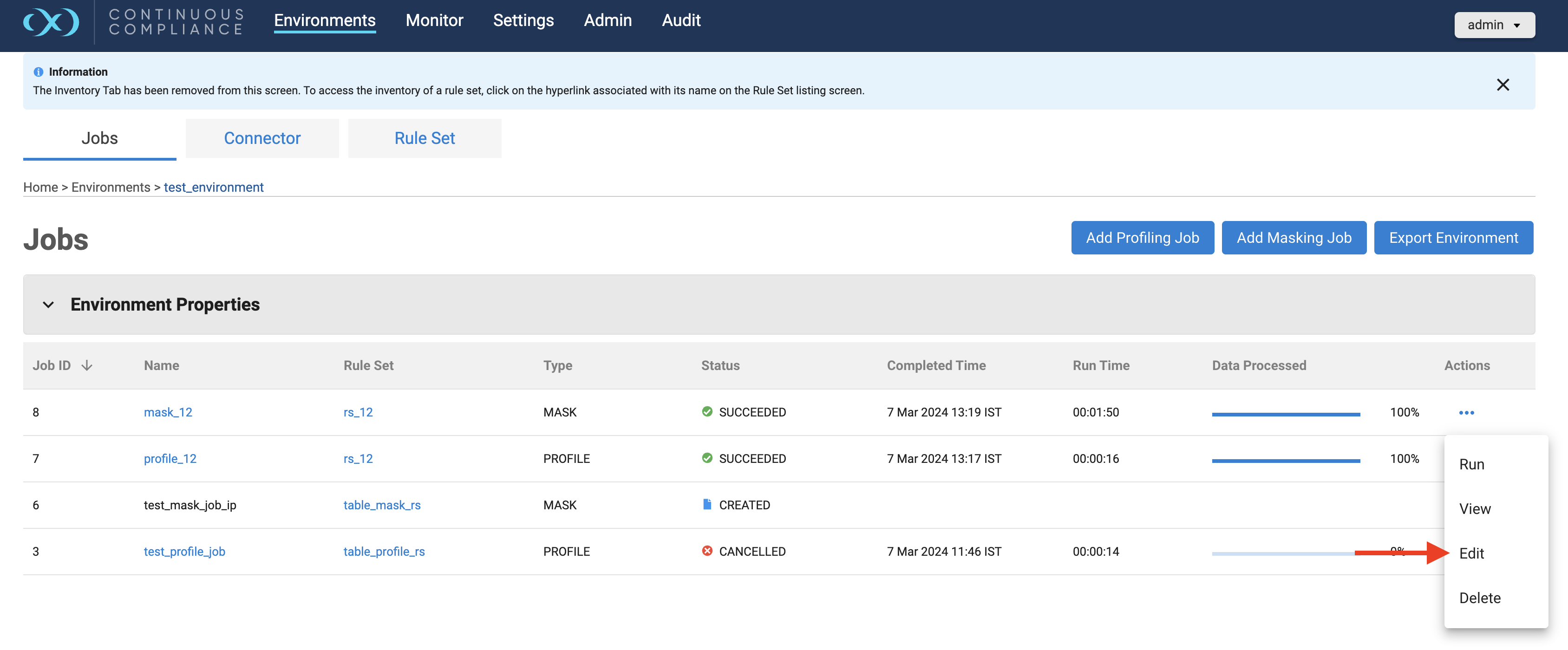Choose Delete in the actions menu
The image size is (1568, 650).
1479,598
